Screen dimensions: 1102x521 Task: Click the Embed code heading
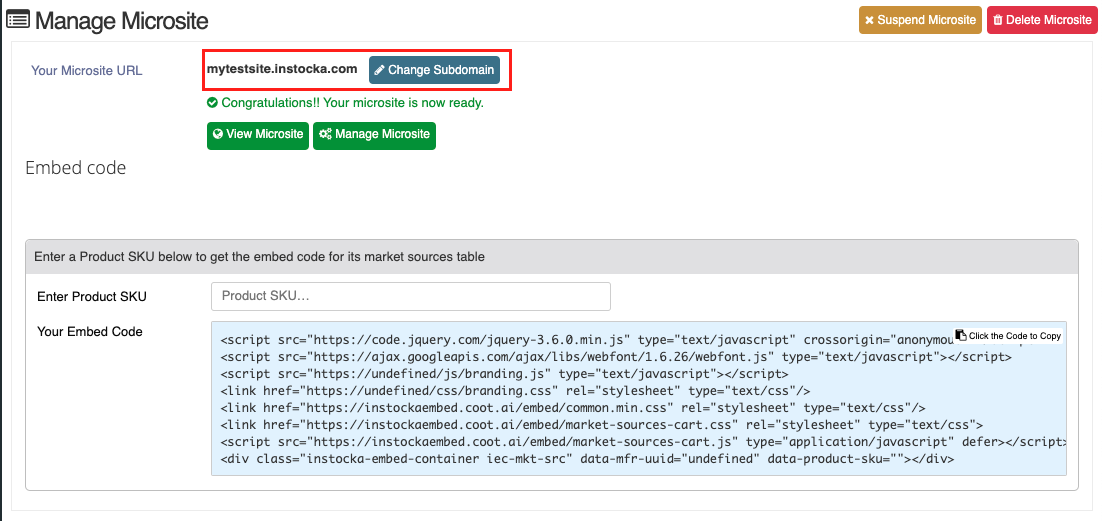tap(76, 168)
